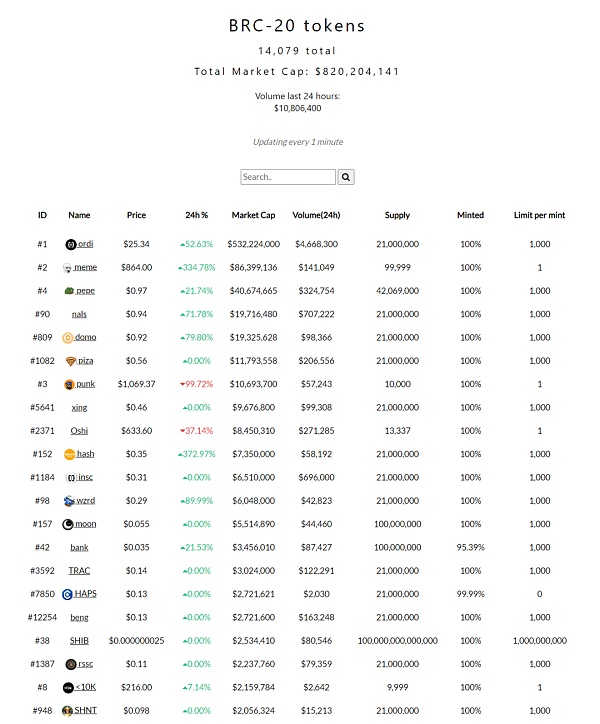Sort by Volume(24h) column header
600x724 pixels.
coord(316,215)
